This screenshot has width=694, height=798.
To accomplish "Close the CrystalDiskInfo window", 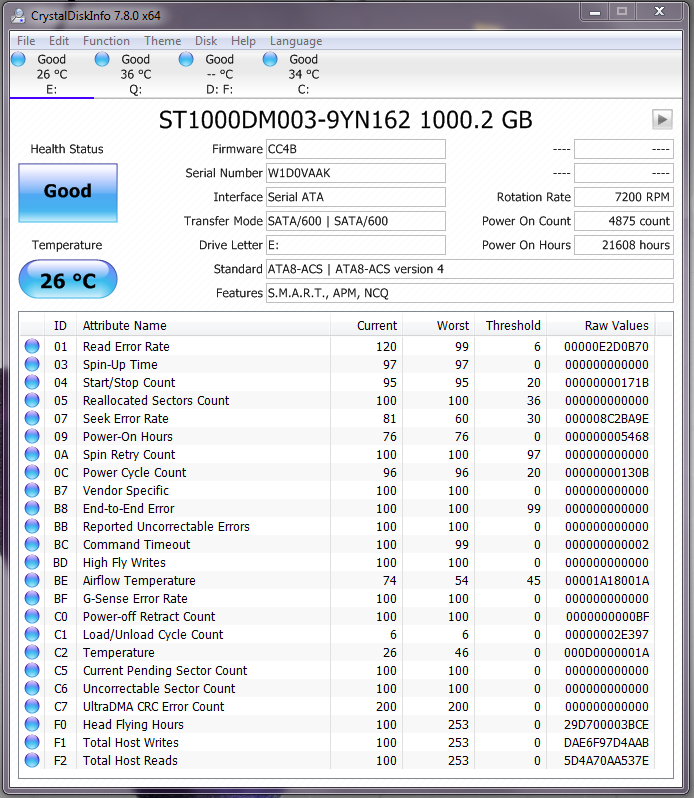I will click(x=659, y=12).
